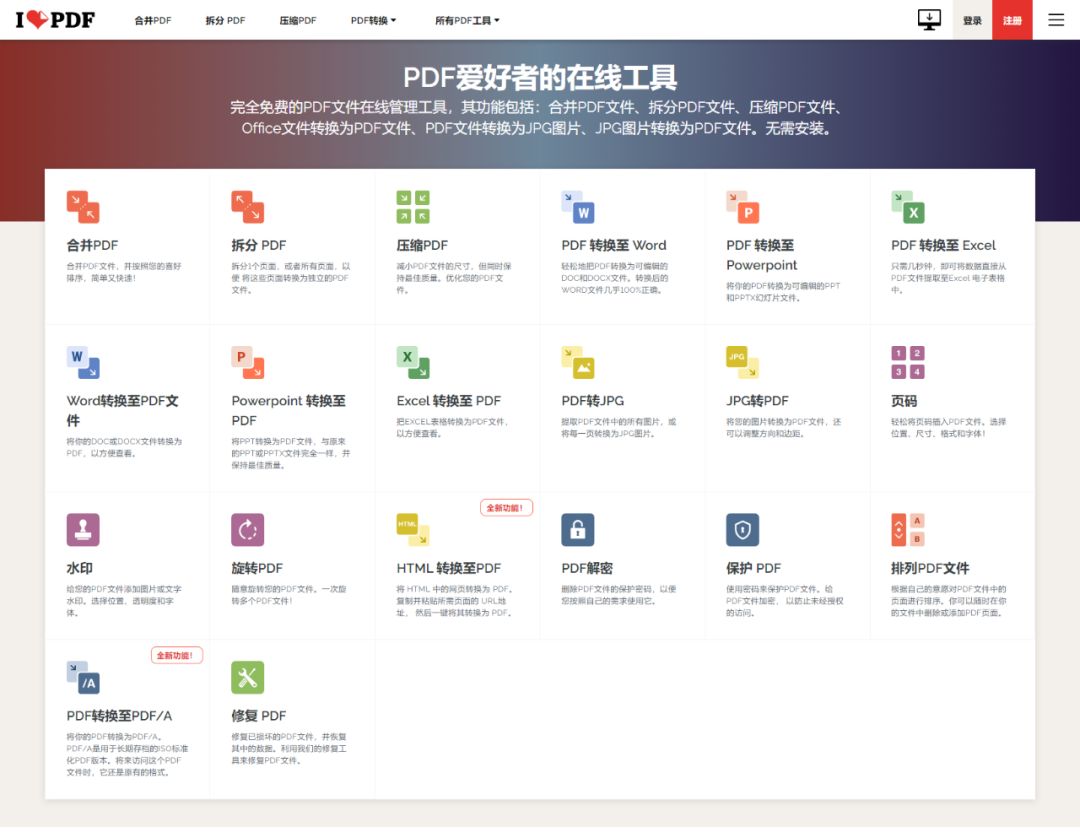Click the 登录 login button
1080x838 pixels.
pos(972,20)
